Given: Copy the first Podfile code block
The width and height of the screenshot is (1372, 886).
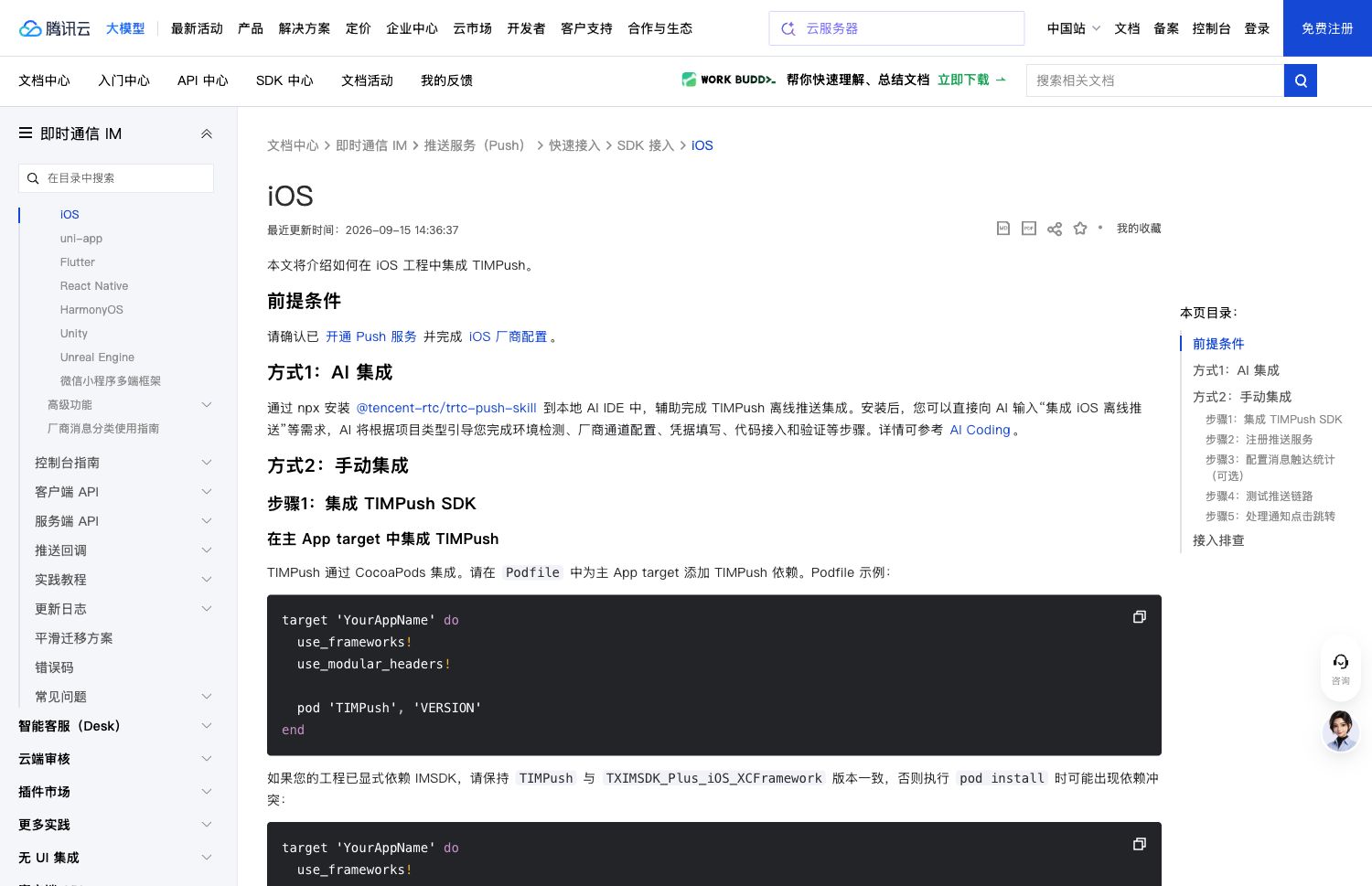Looking at the screenshot, I should [x=1140, y=617].
